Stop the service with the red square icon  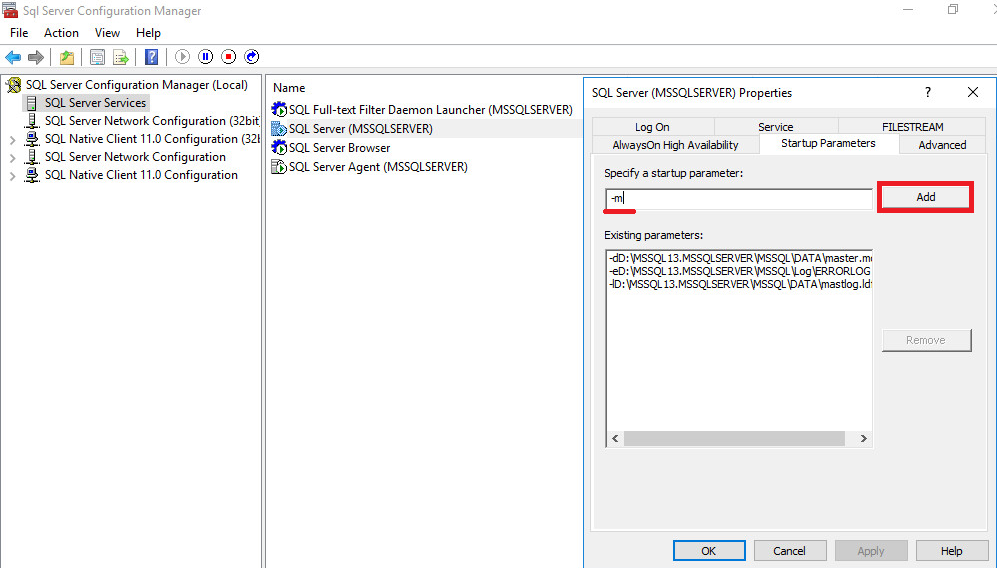click(229, 57)
